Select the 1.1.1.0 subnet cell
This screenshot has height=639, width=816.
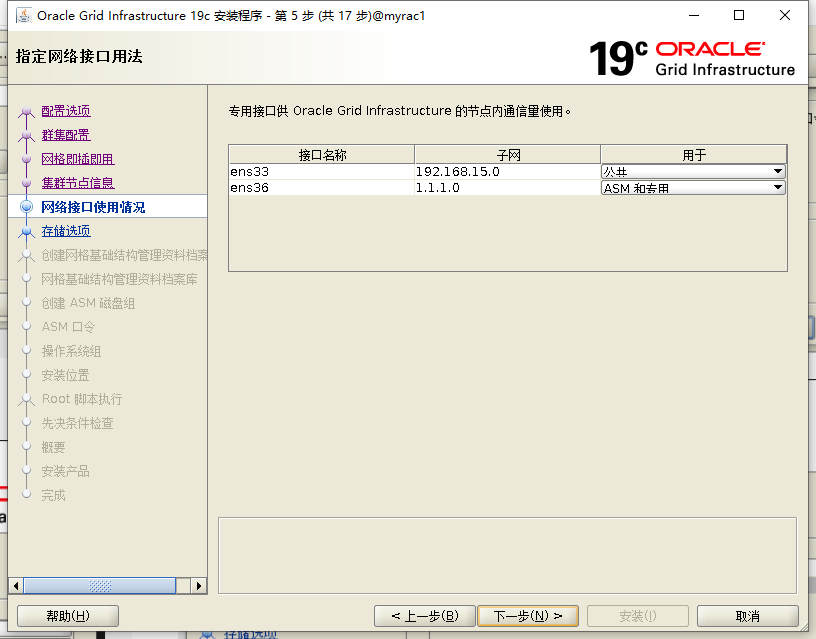tap(507, 188)
